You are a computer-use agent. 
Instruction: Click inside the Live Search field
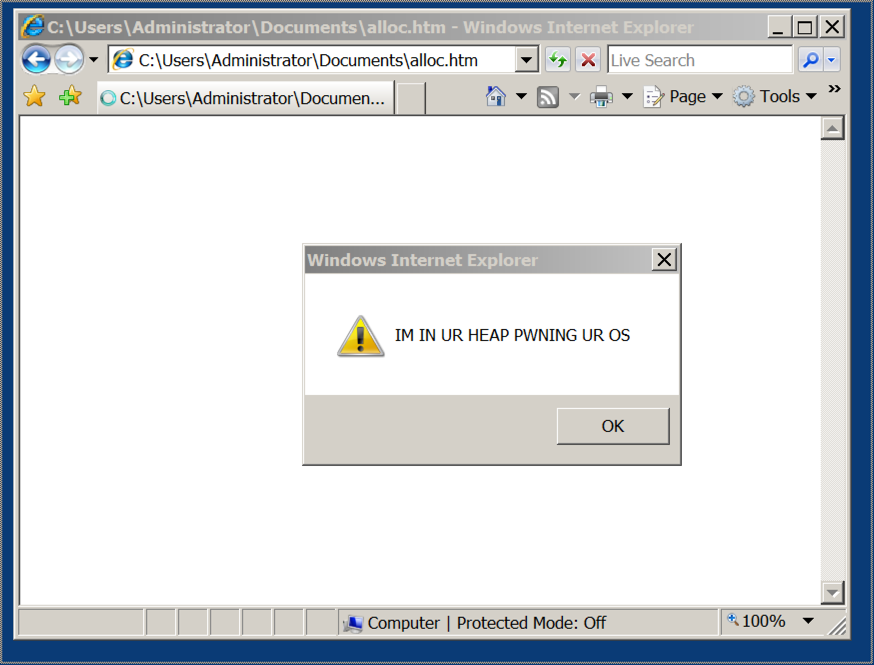(700, 60)
